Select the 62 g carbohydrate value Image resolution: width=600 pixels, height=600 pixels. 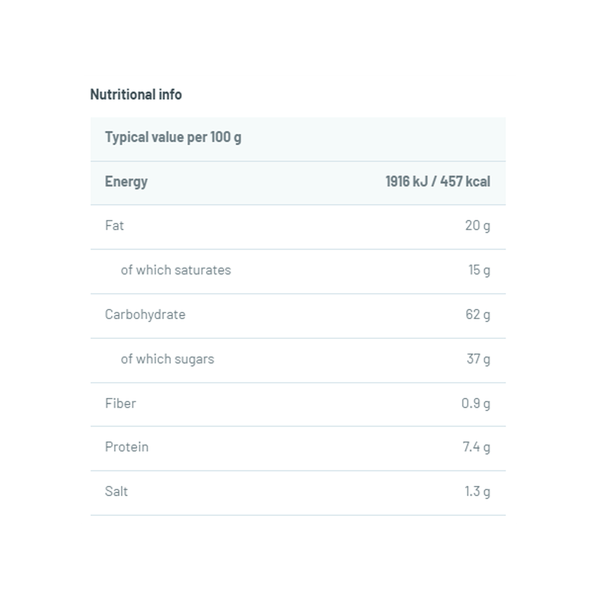478,315
